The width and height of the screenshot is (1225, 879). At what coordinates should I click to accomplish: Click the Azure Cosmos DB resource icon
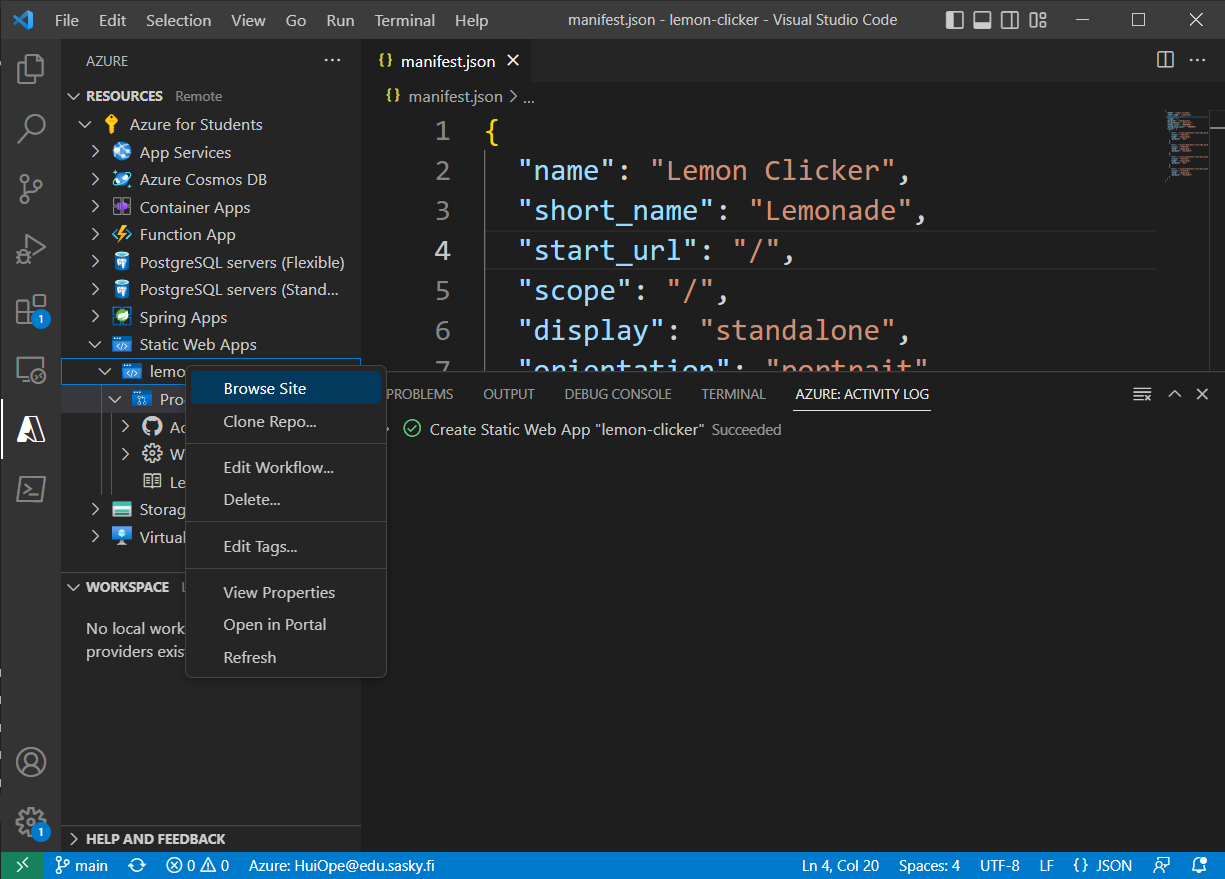coord(122,179)
